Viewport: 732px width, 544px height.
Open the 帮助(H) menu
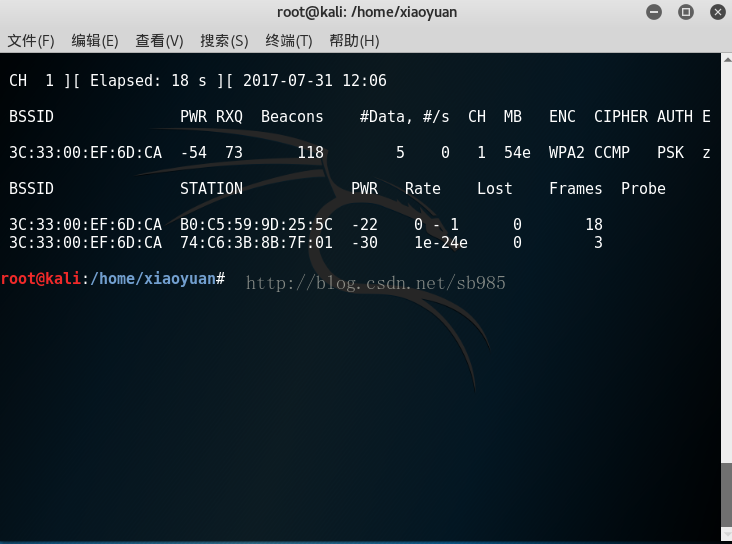[x=354, y=41]
